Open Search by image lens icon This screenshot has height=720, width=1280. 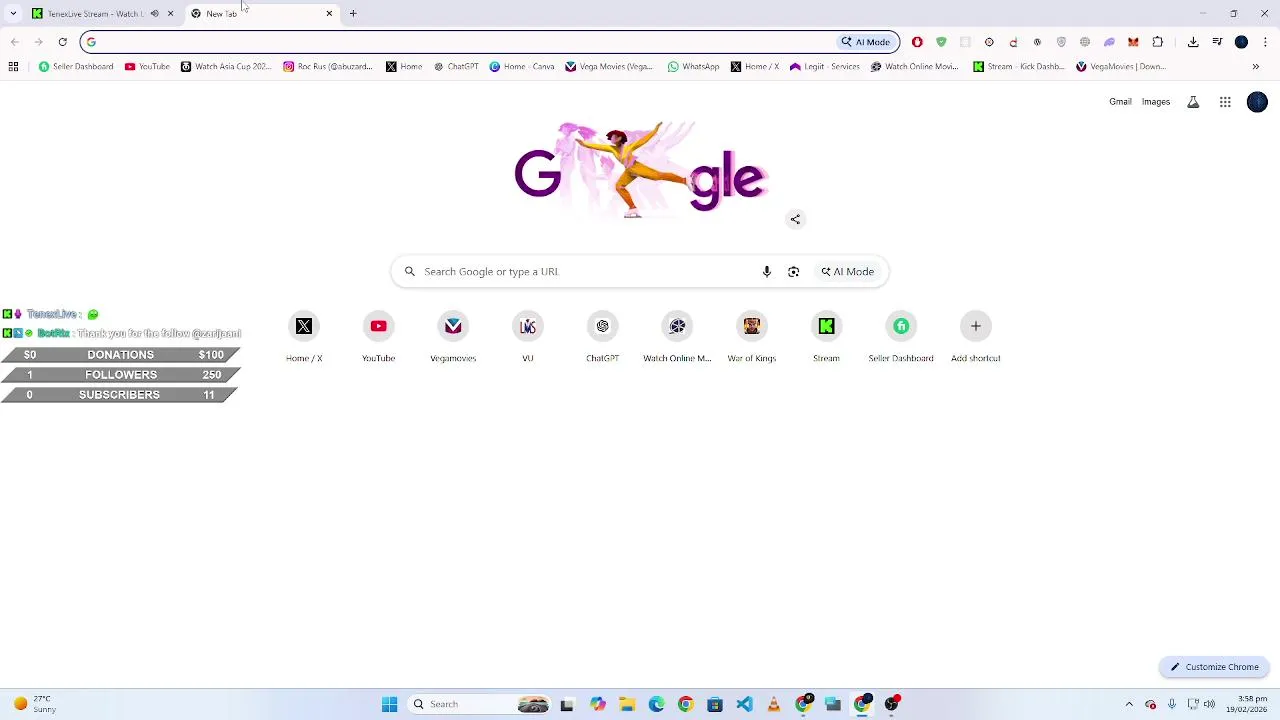(x=793, y=271)
